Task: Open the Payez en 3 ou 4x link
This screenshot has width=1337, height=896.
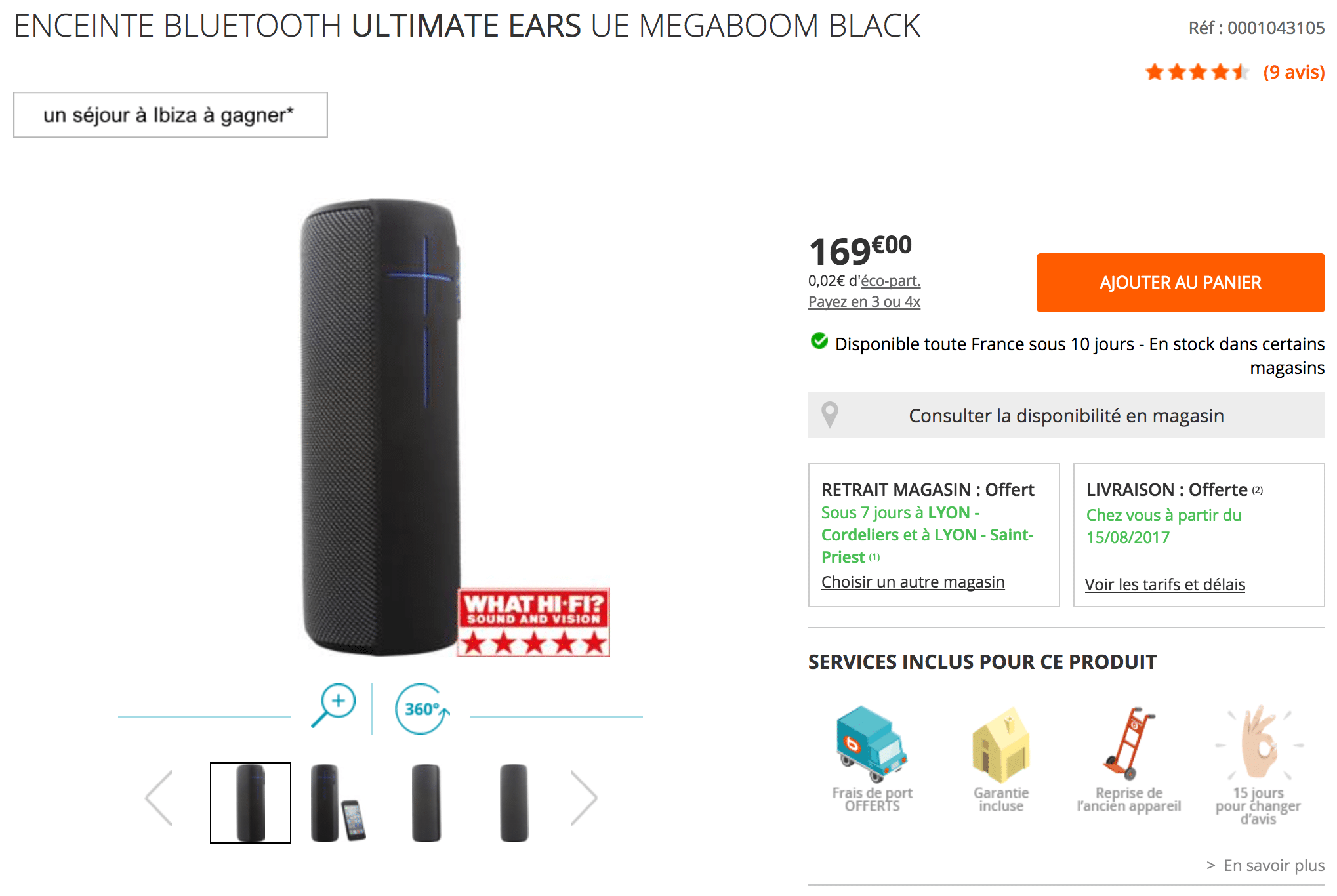Action: pos(864,302)
